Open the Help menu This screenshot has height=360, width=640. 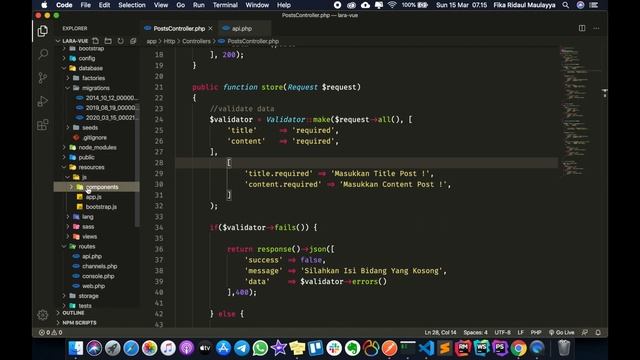click(x=284, y=5)
